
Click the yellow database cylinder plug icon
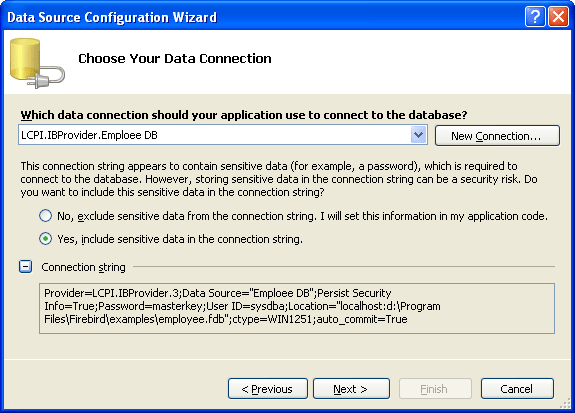pos(37,63)
